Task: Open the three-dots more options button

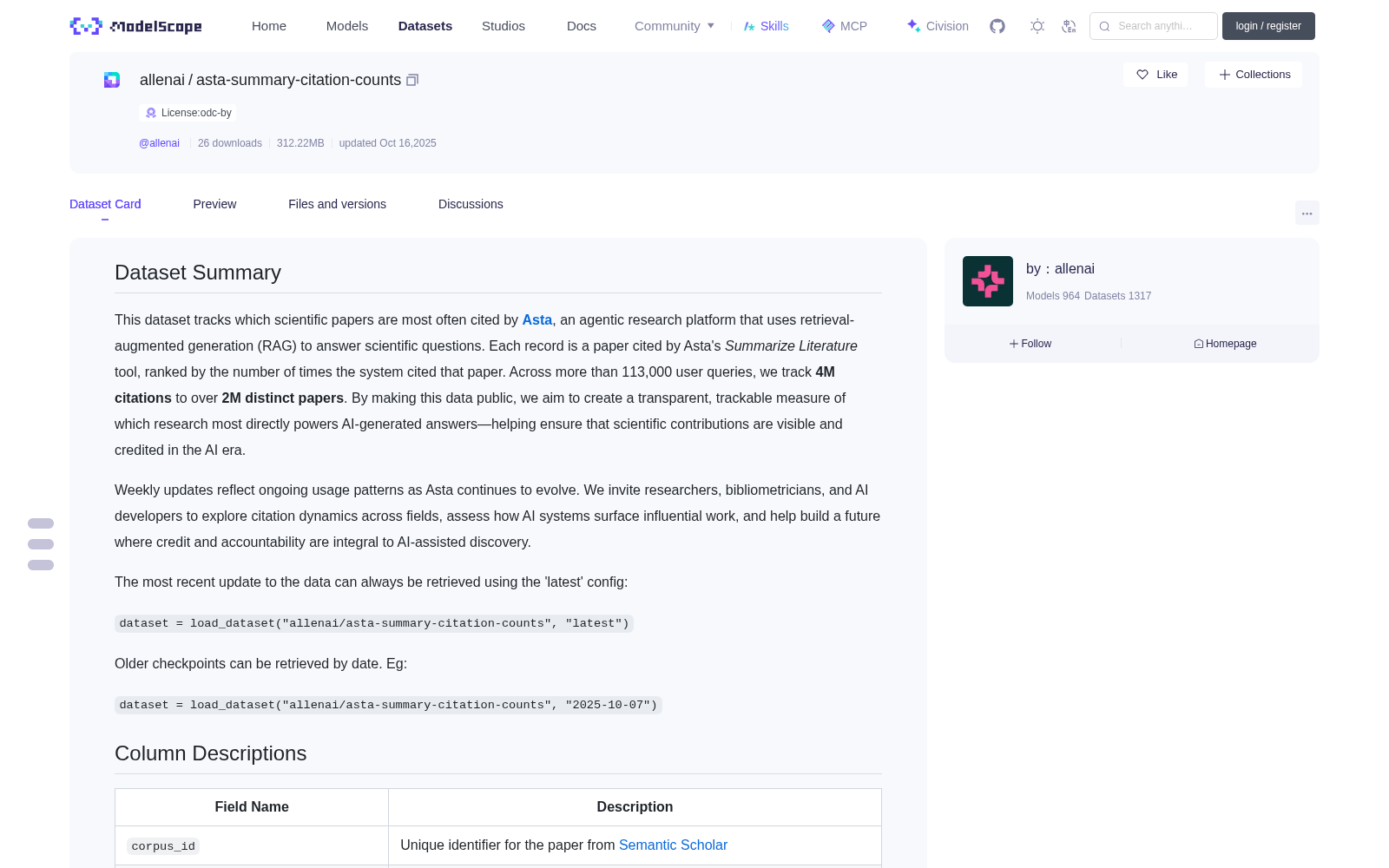Action: click(x=1307, y=213)
